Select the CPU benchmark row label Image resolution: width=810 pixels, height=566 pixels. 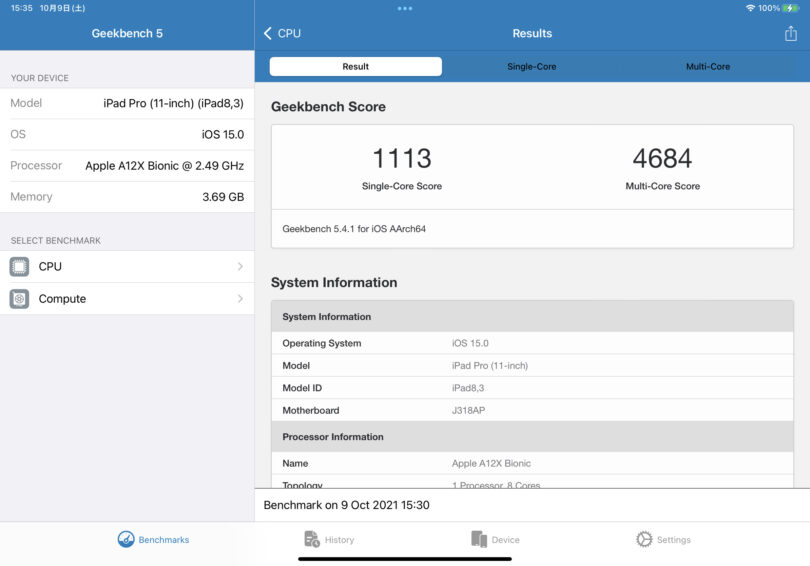click(50, 266)
